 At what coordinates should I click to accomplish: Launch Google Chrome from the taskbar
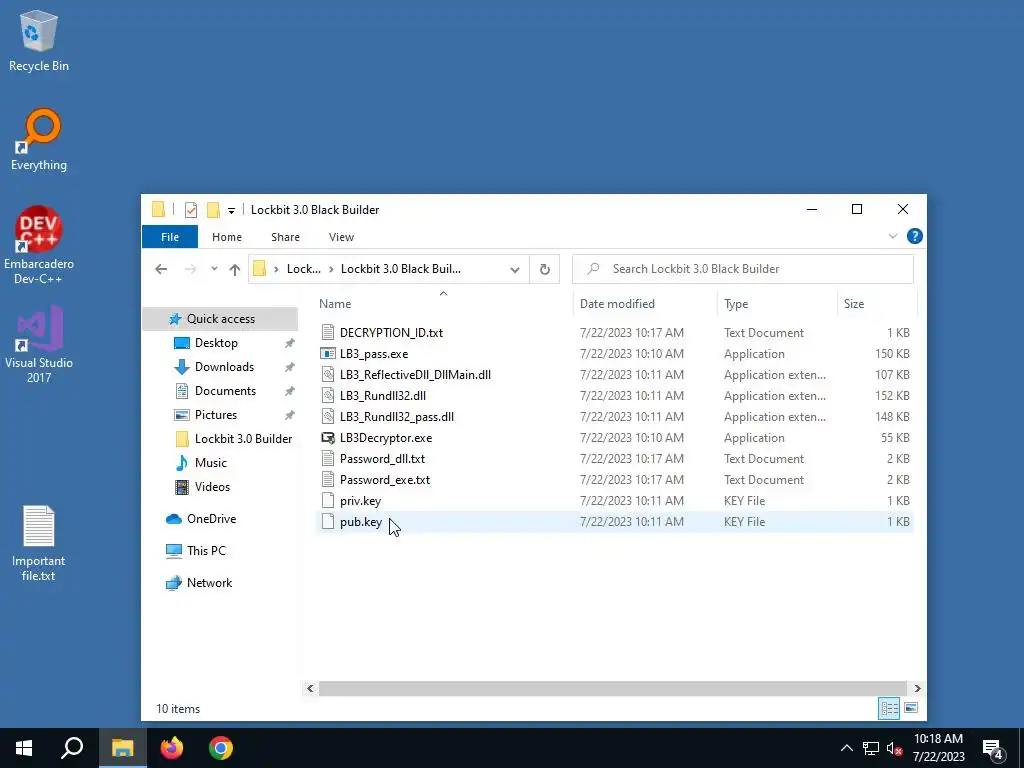pyautogui.click(x=221, y=748)
